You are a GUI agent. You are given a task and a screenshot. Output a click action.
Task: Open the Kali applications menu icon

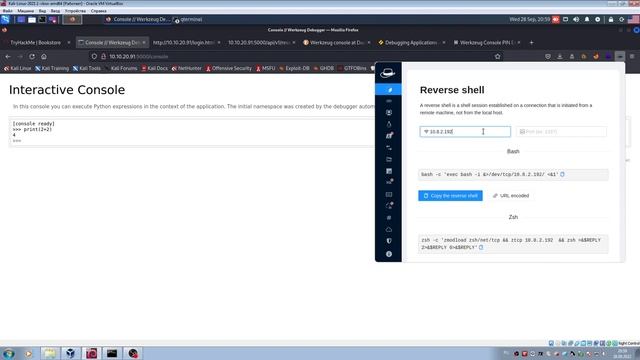pyautogui.click(x=5, y=19)
